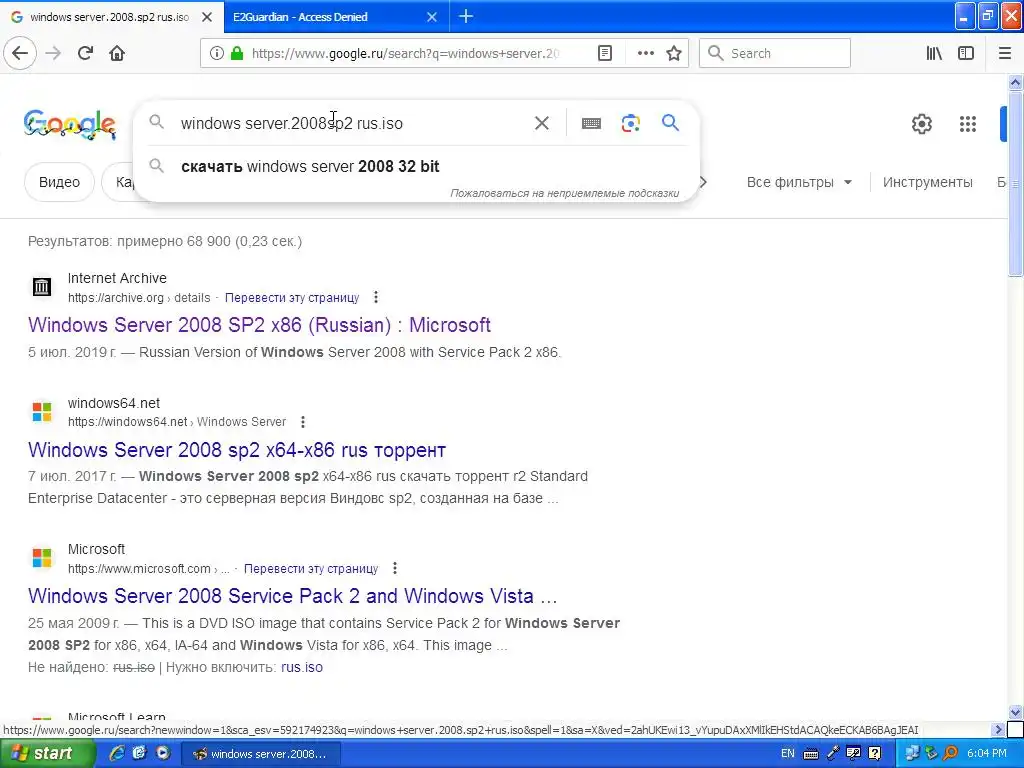This screenshot has height=768, width=1024.
Task: Launch Windows Media Player from quick launch
Action: pos(163,753)
